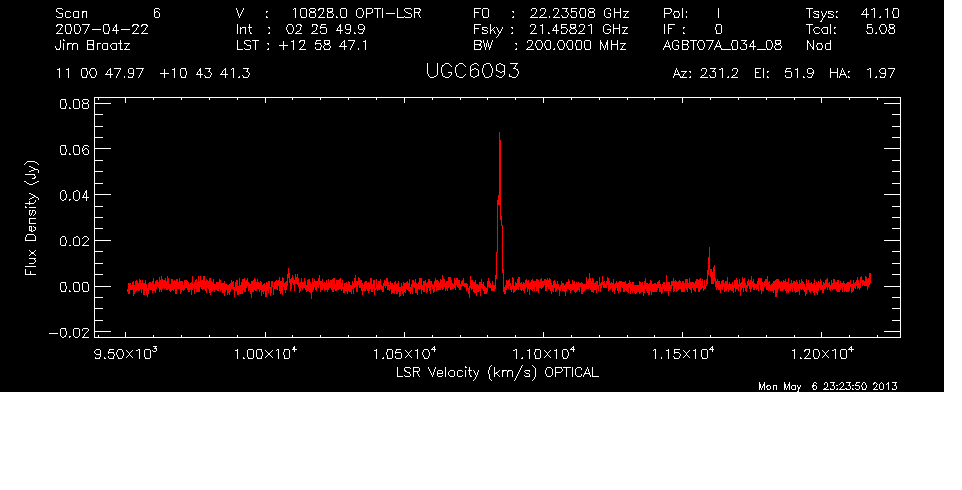Click the 0.00 y-axis tick label
This screenshot has height=490, width=962.
pos(74,287)
